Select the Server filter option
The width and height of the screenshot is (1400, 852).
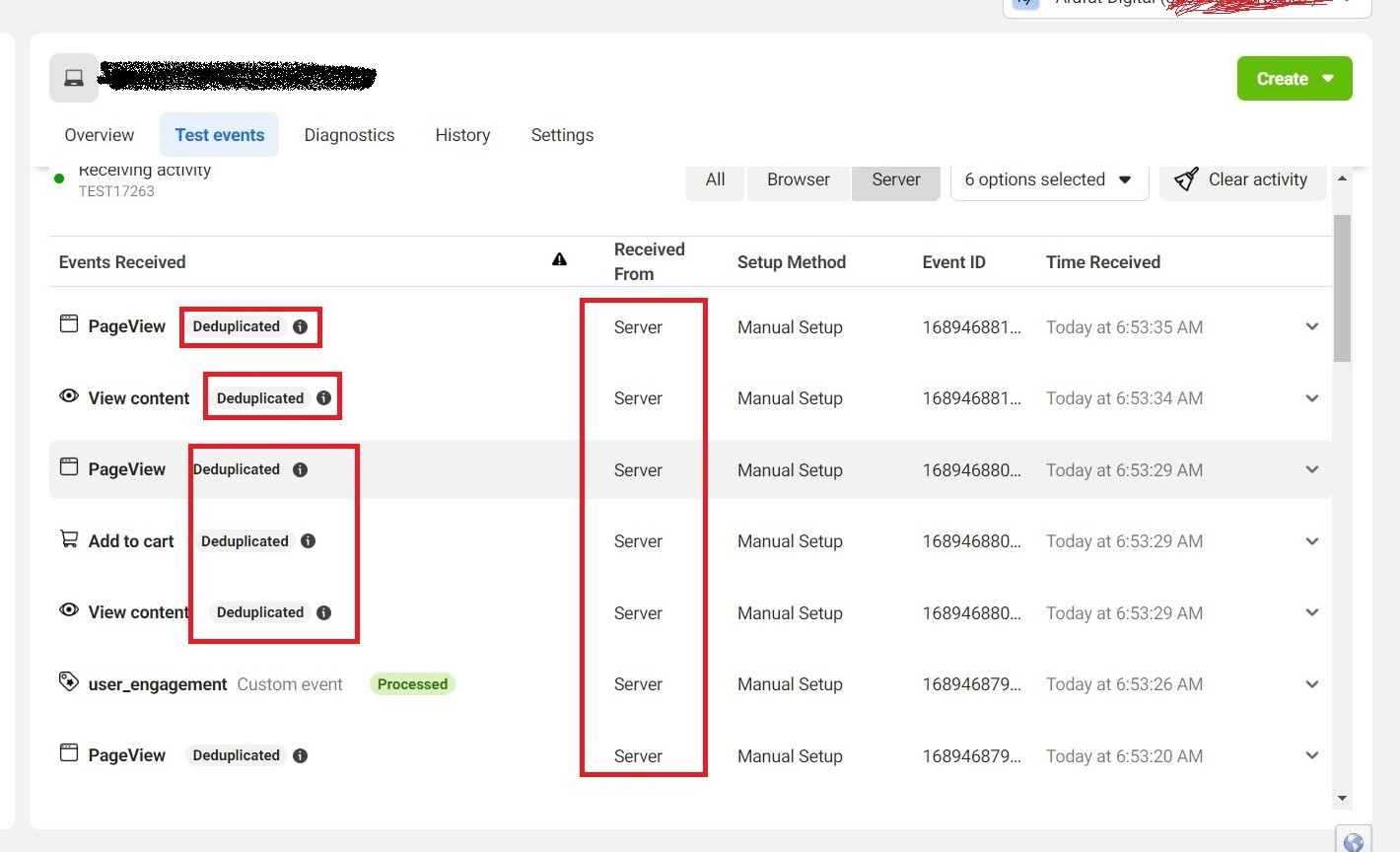coord(895,179)
